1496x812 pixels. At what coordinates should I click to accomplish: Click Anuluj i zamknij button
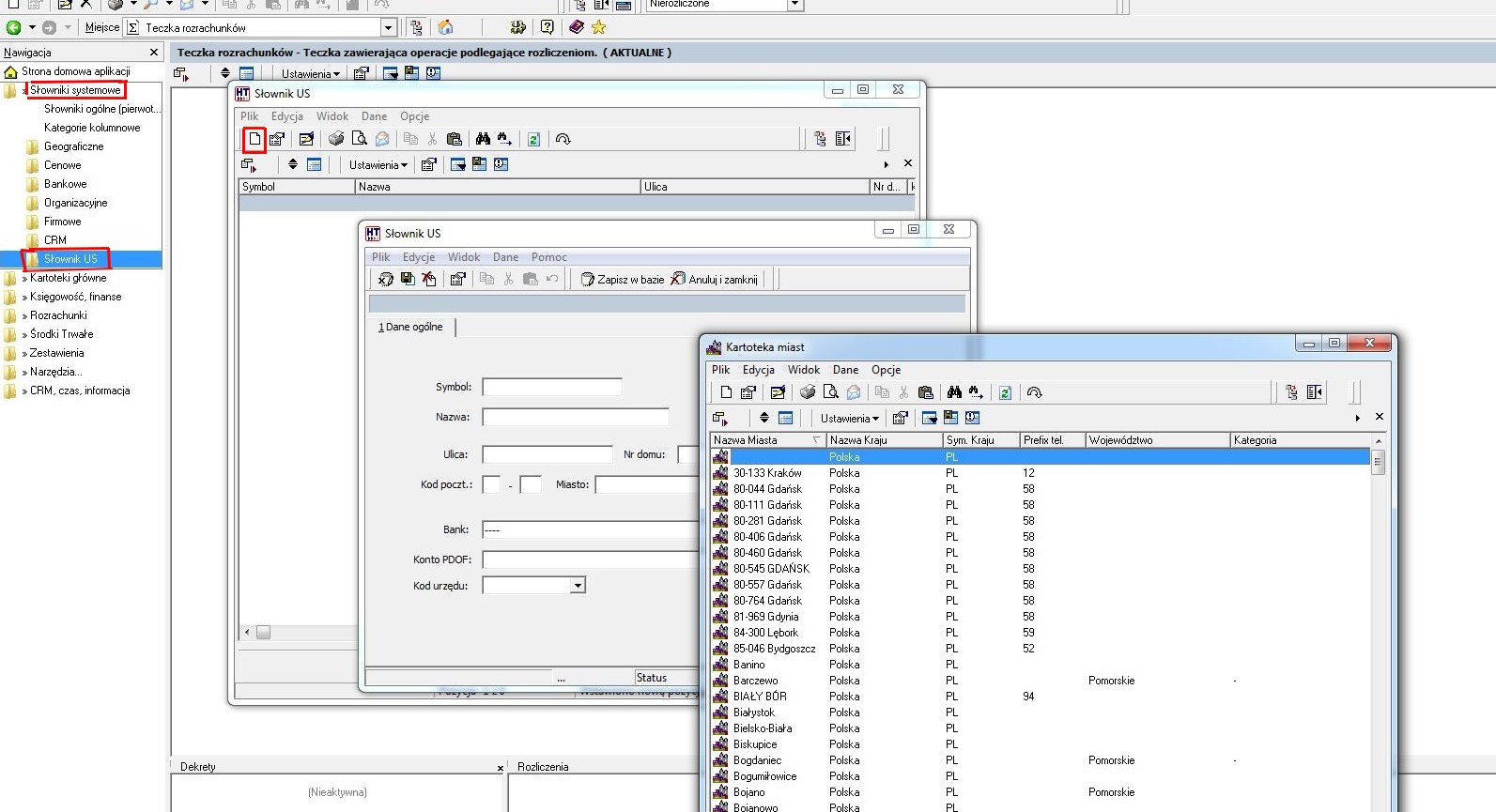point(715,280)
